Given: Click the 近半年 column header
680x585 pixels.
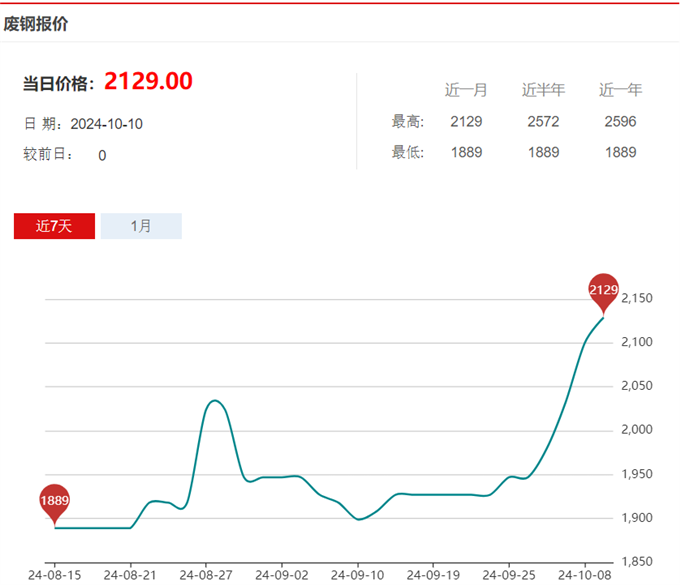Looking at the screenshot, I should (x=543, y=90).
